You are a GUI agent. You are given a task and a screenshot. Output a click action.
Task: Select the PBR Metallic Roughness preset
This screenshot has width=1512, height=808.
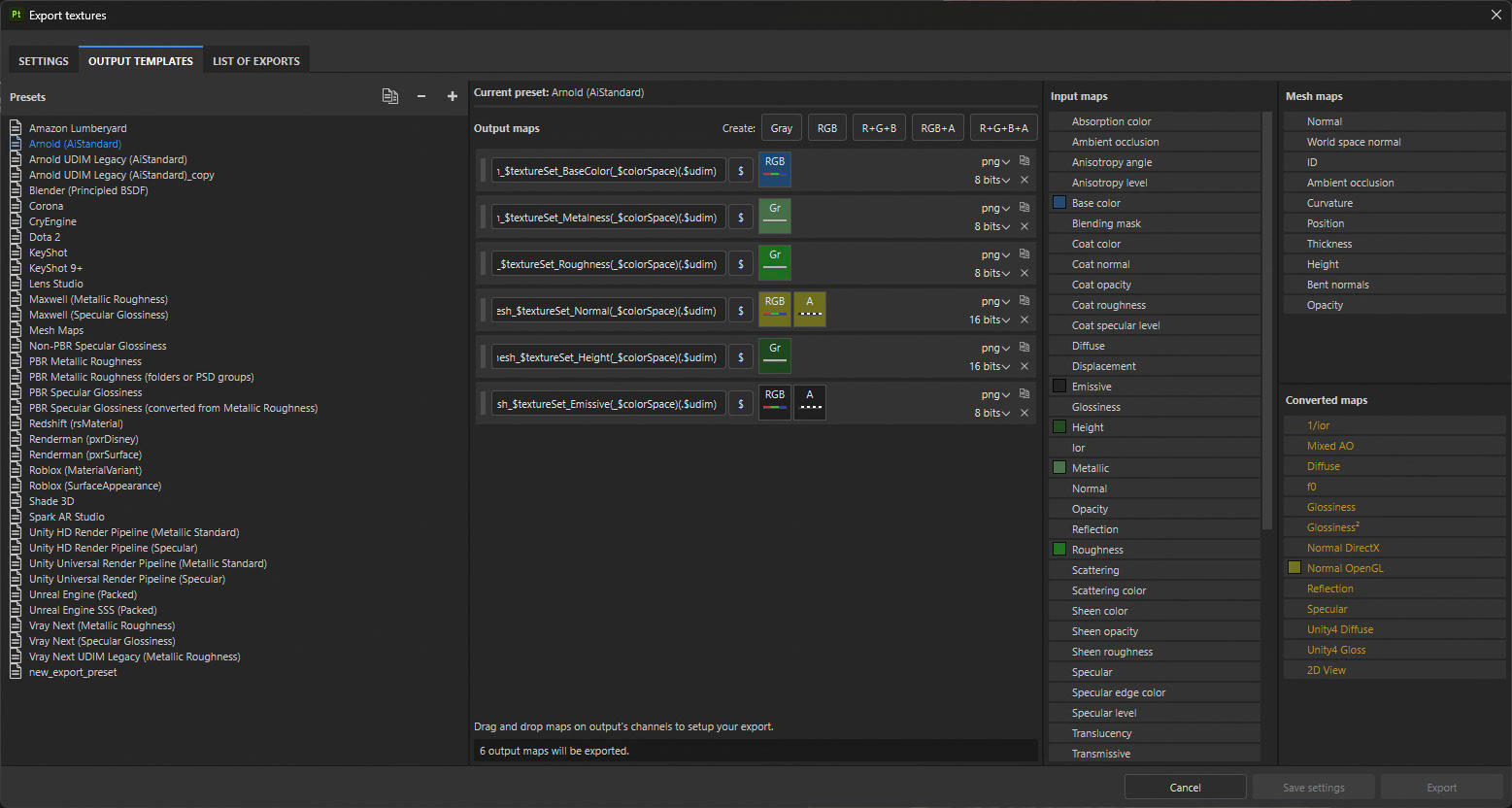click(x=85, y=361)
